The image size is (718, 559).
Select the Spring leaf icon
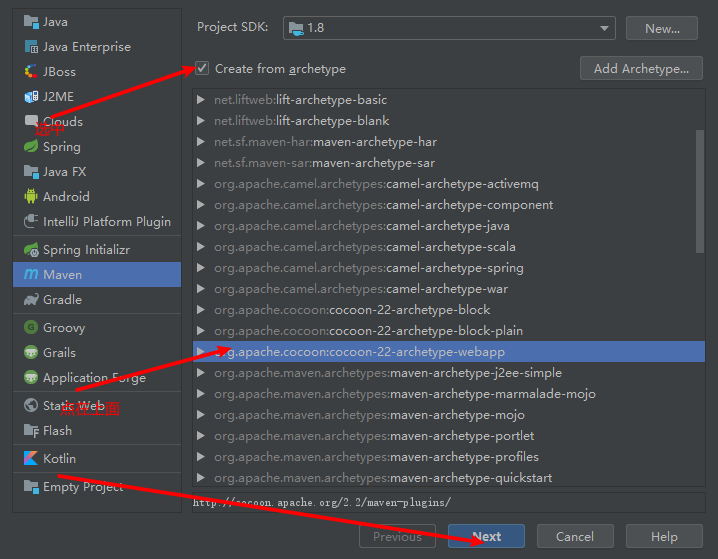tap(31, 147)
